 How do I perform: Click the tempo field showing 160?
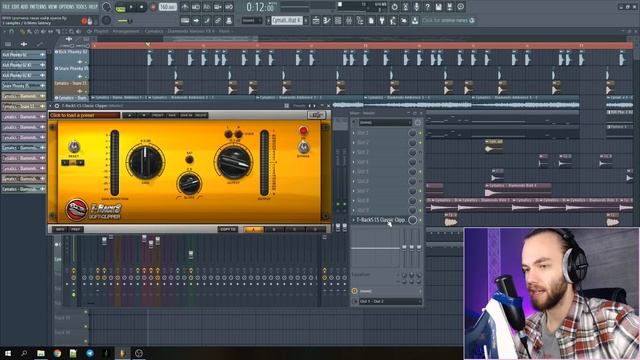tap(167, 7)
